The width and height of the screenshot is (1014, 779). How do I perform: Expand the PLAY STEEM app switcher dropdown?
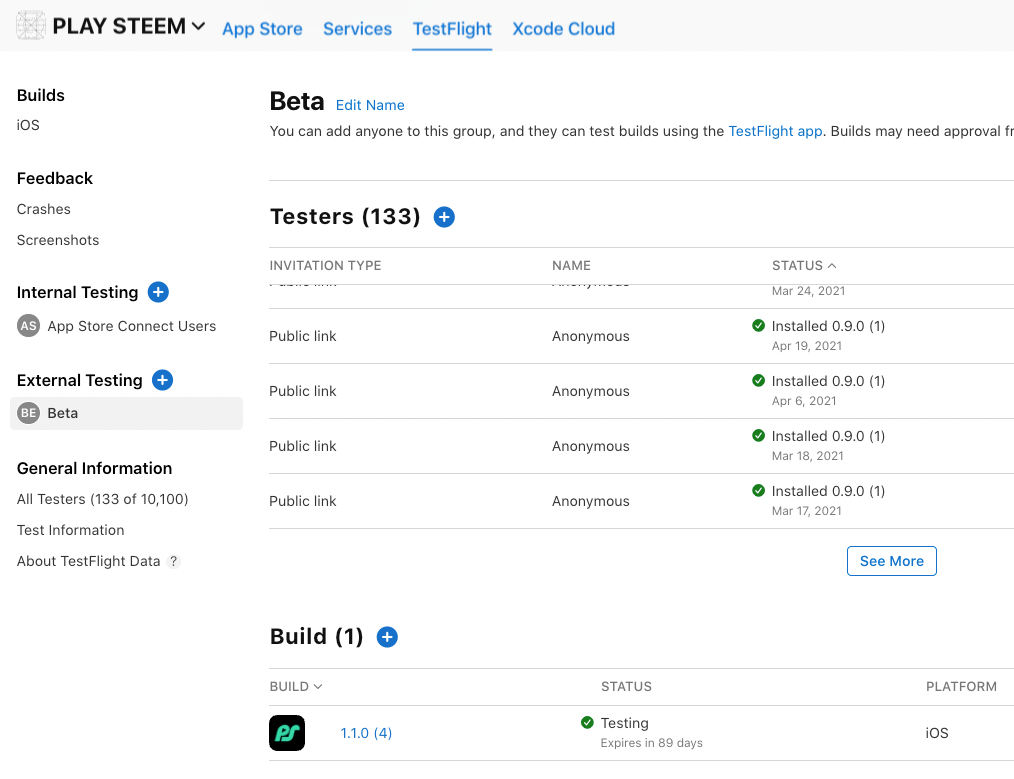199,27
